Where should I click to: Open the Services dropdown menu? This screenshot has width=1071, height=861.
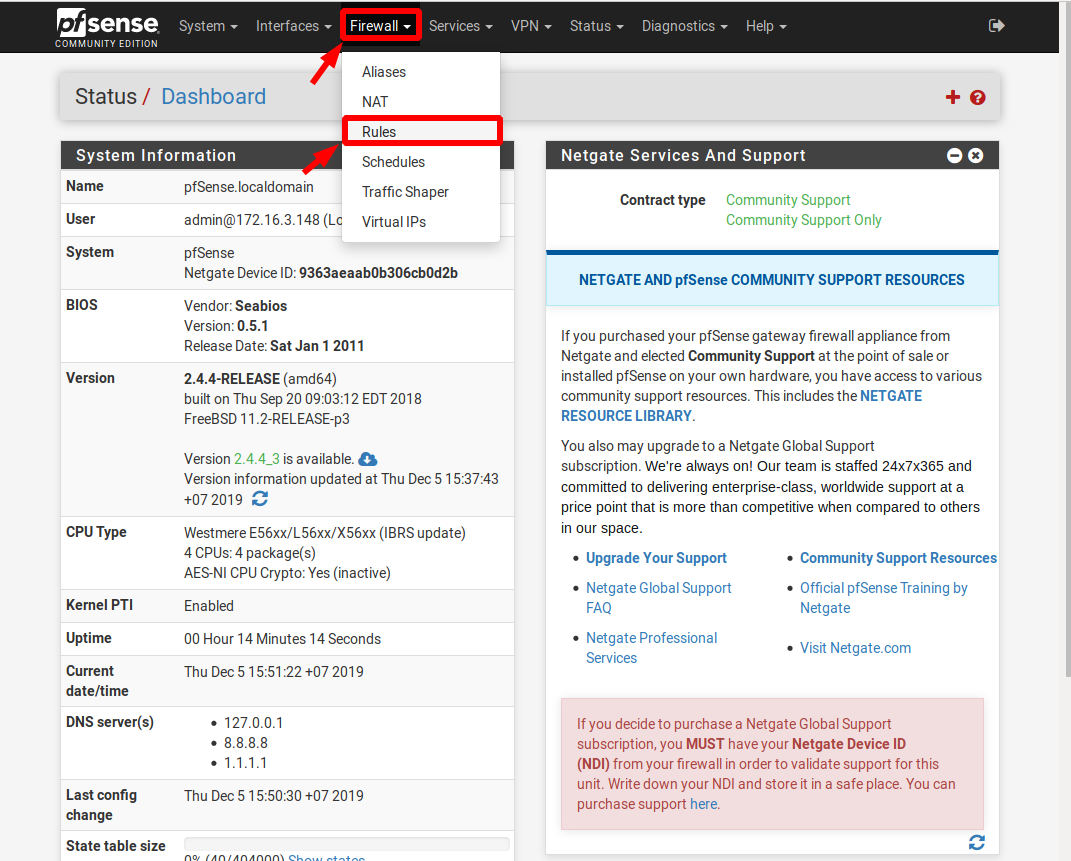coord(460,26)
